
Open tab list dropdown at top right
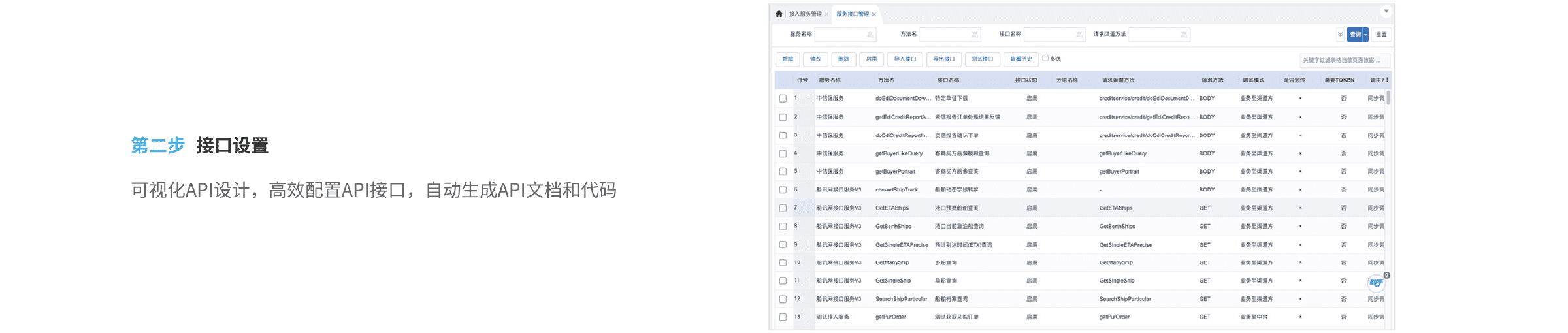[1386, 12]
